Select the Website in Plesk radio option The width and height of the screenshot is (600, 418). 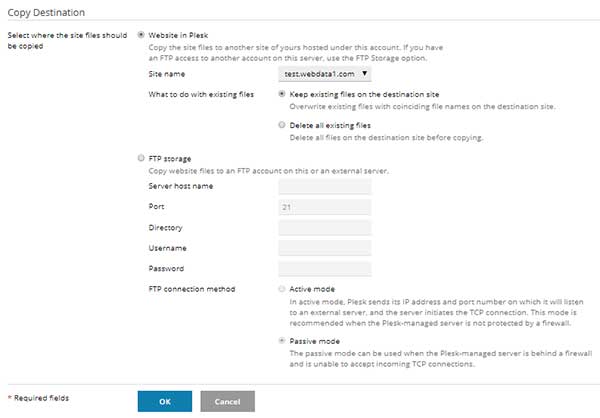(x=141, y=35)
